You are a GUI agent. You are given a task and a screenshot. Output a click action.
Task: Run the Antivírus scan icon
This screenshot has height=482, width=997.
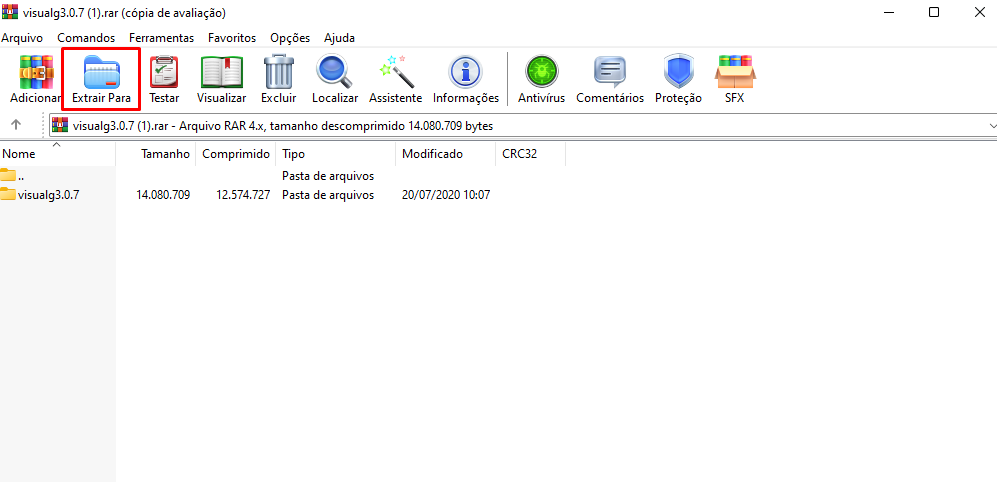(541, 71)
